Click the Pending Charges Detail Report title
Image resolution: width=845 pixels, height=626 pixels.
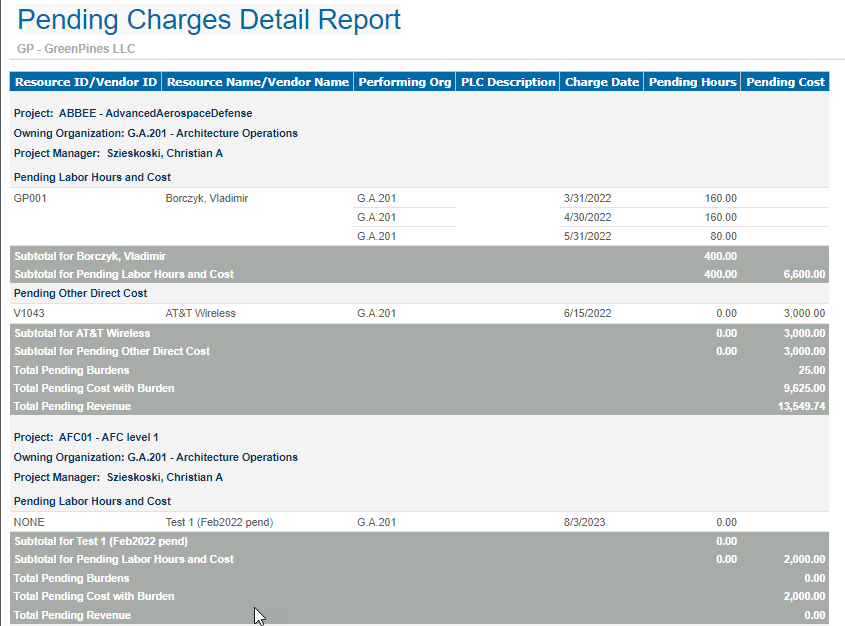pos(209,20)
